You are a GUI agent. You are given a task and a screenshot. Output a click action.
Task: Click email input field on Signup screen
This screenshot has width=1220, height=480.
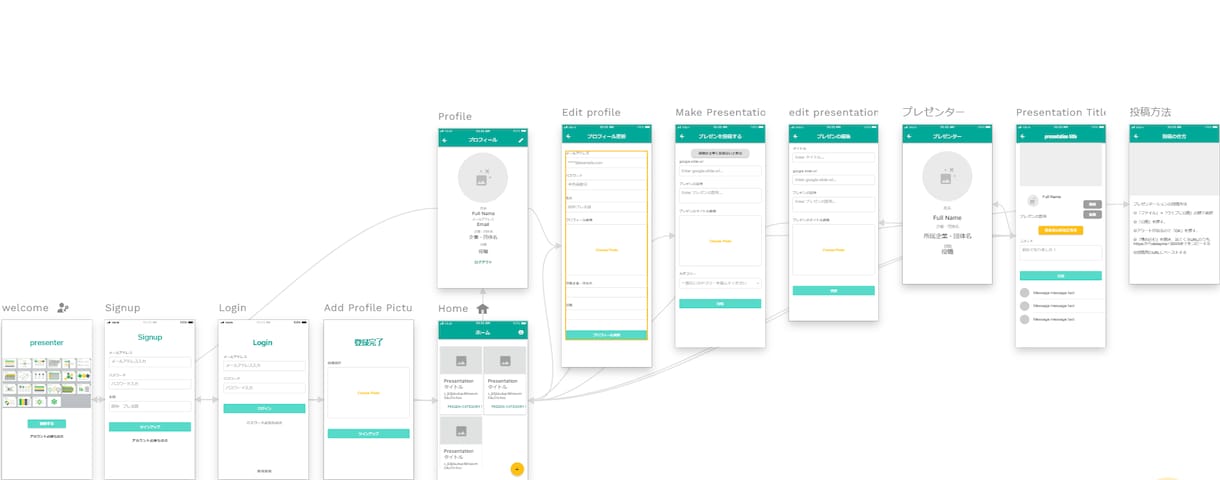(150, 361)
